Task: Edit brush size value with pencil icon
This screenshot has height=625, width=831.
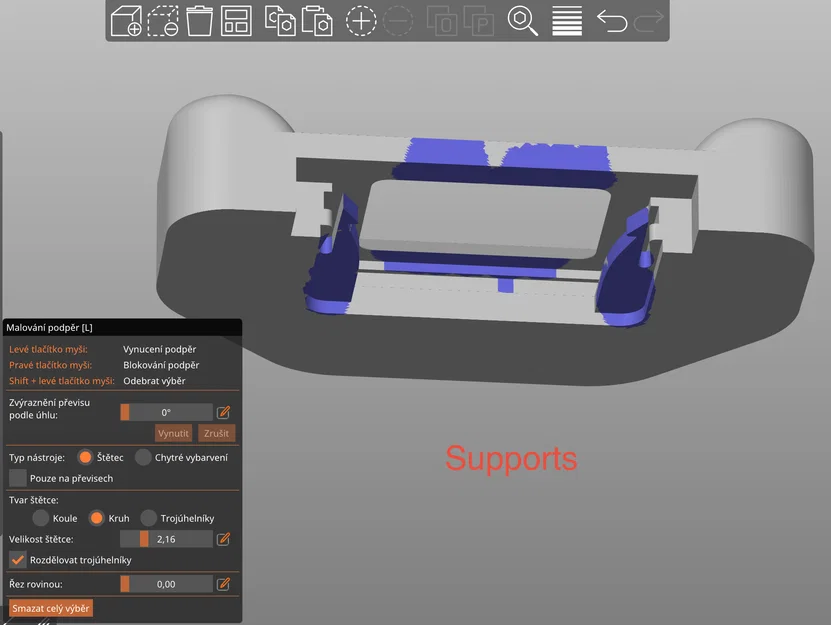Action: pyautogui.click(x=224, y=539)
